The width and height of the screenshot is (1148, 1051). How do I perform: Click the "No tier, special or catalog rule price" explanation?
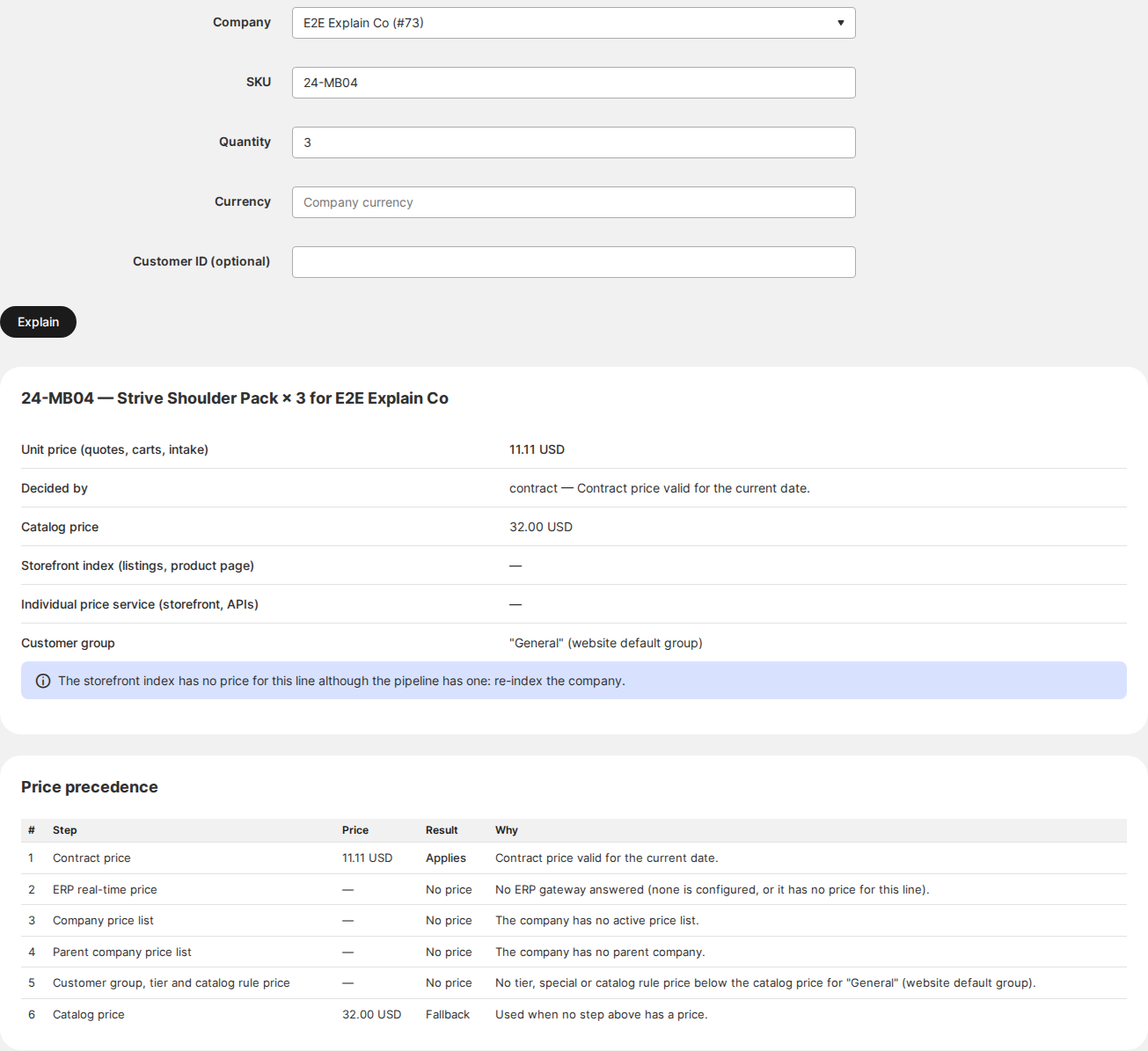pyautogui.click(x=765, y=983)
